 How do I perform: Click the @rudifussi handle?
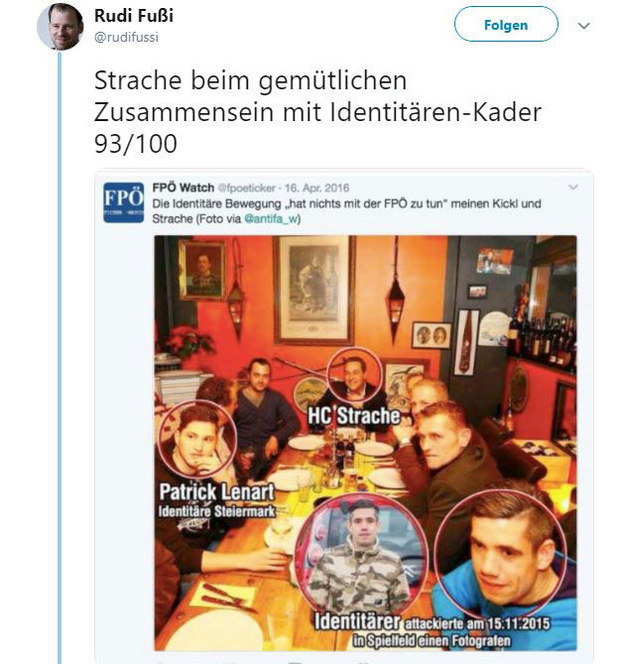(x=126, y=37)
